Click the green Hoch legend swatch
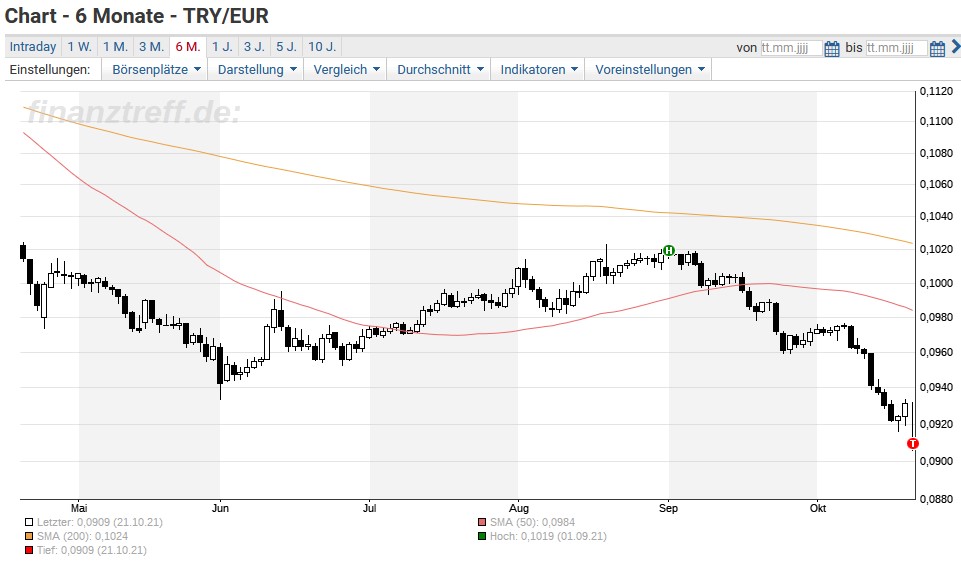The image size is (961, 562). (x=482, y=537)
